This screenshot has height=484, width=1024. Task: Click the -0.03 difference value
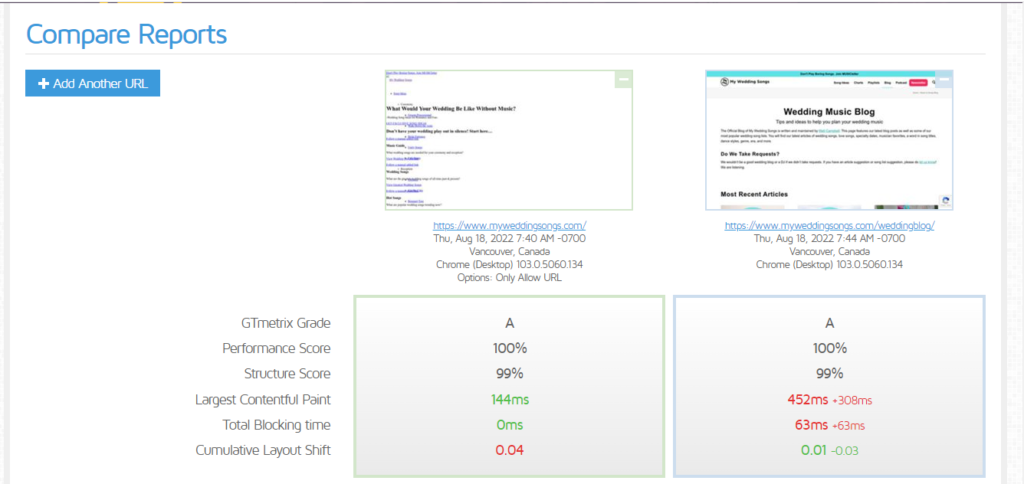click(x=845, y=451)
